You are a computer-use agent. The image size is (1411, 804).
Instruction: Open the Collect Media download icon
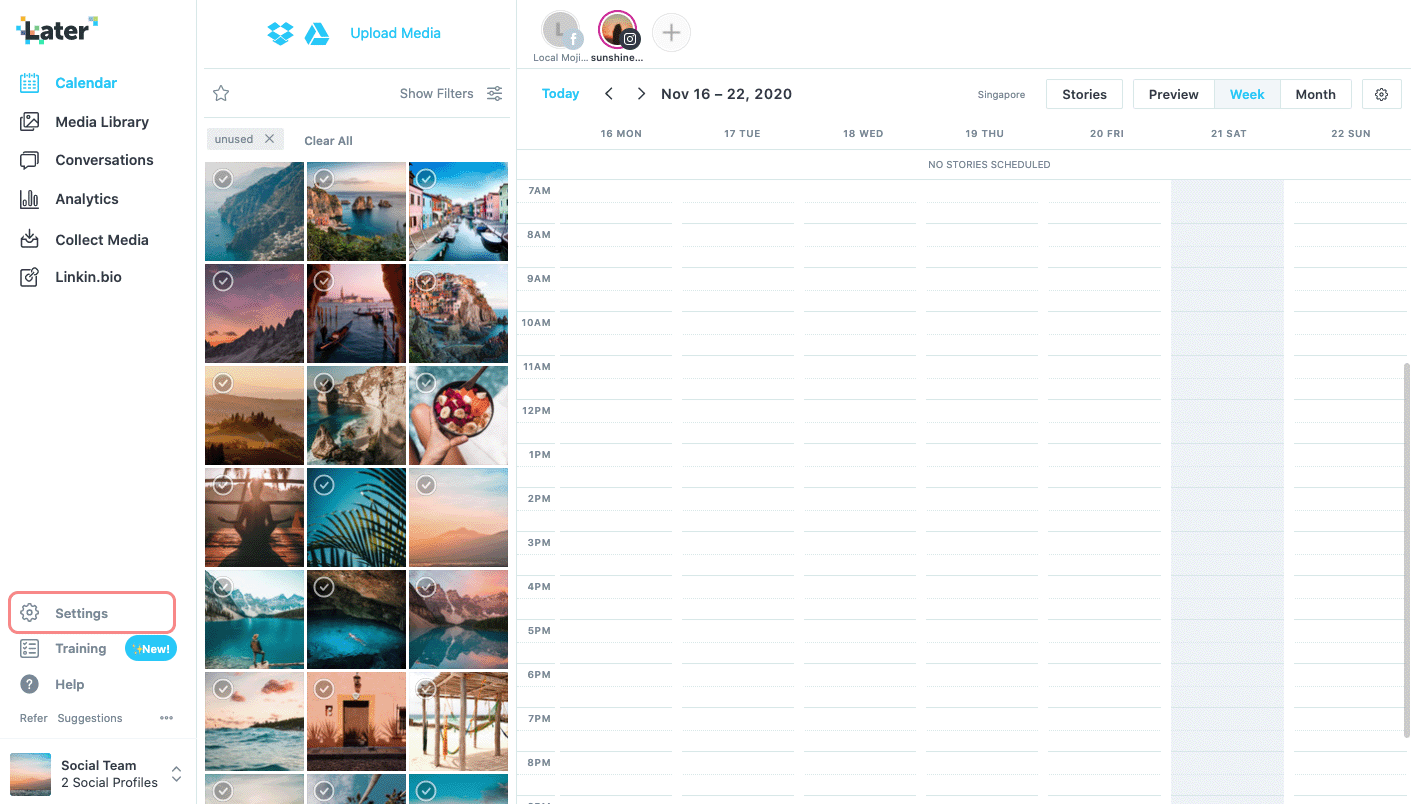(30, 239)
